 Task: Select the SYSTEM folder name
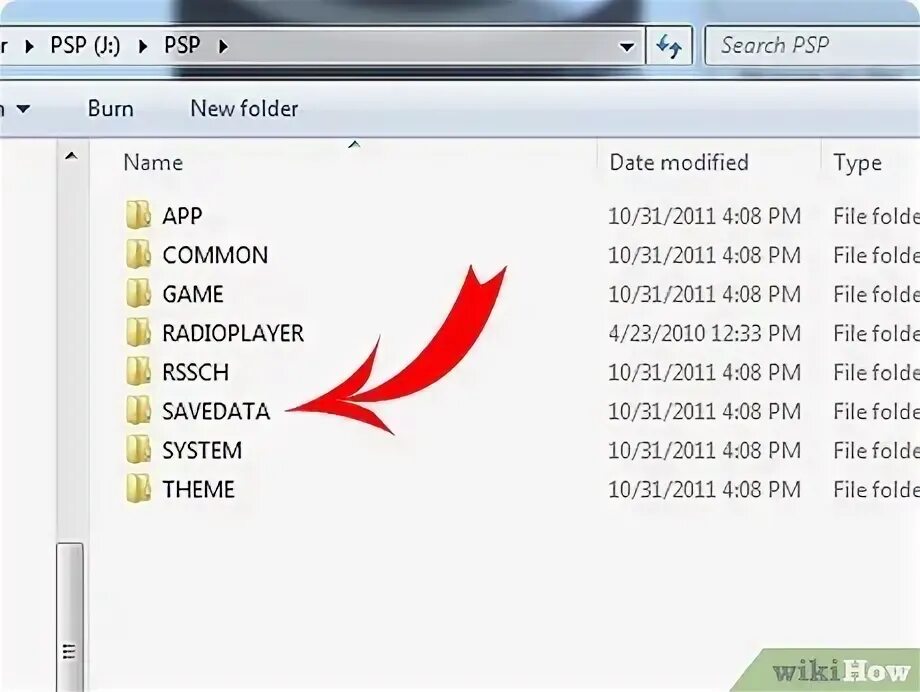click(202, 451)
